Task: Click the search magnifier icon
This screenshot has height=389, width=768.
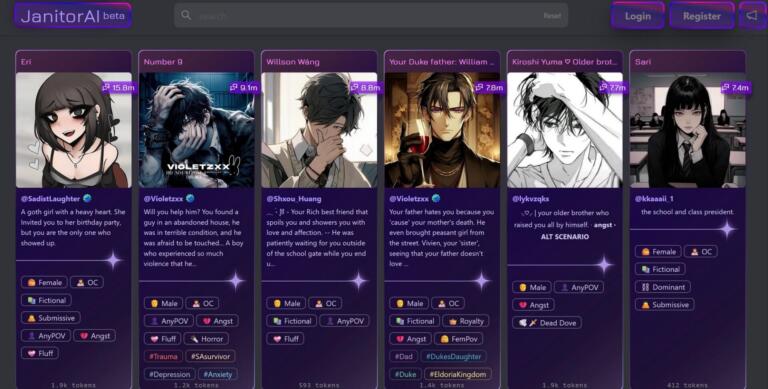Action: coord(186,15)
